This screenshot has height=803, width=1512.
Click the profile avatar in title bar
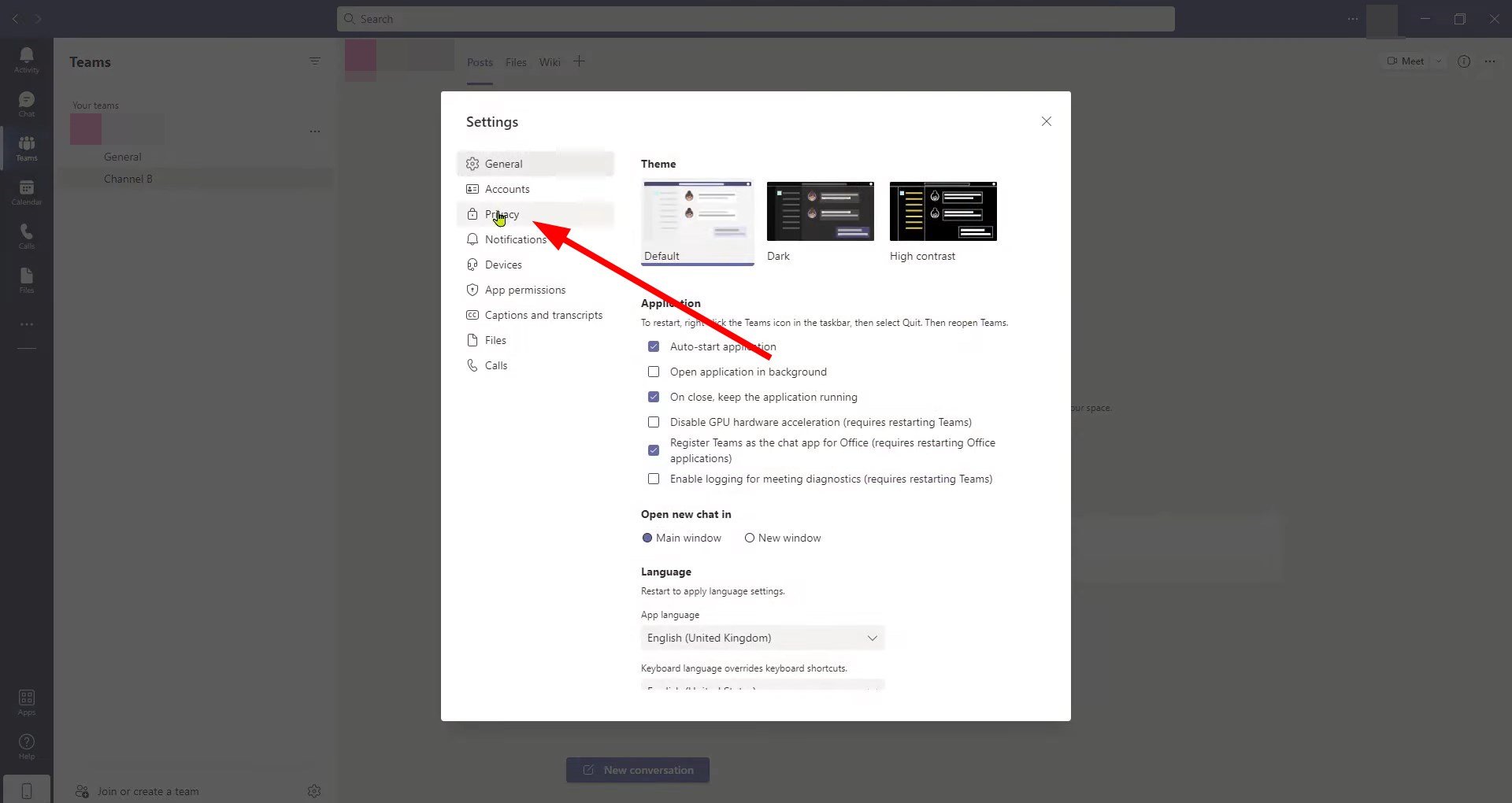(x=1382, y=20)
